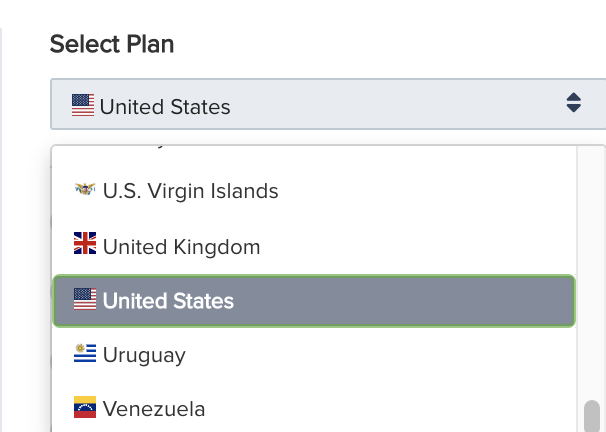Click the United Kingdom Union Jack flag
Image resolution: width=606 pixels, height=432 pixels.
coord(85,245)
